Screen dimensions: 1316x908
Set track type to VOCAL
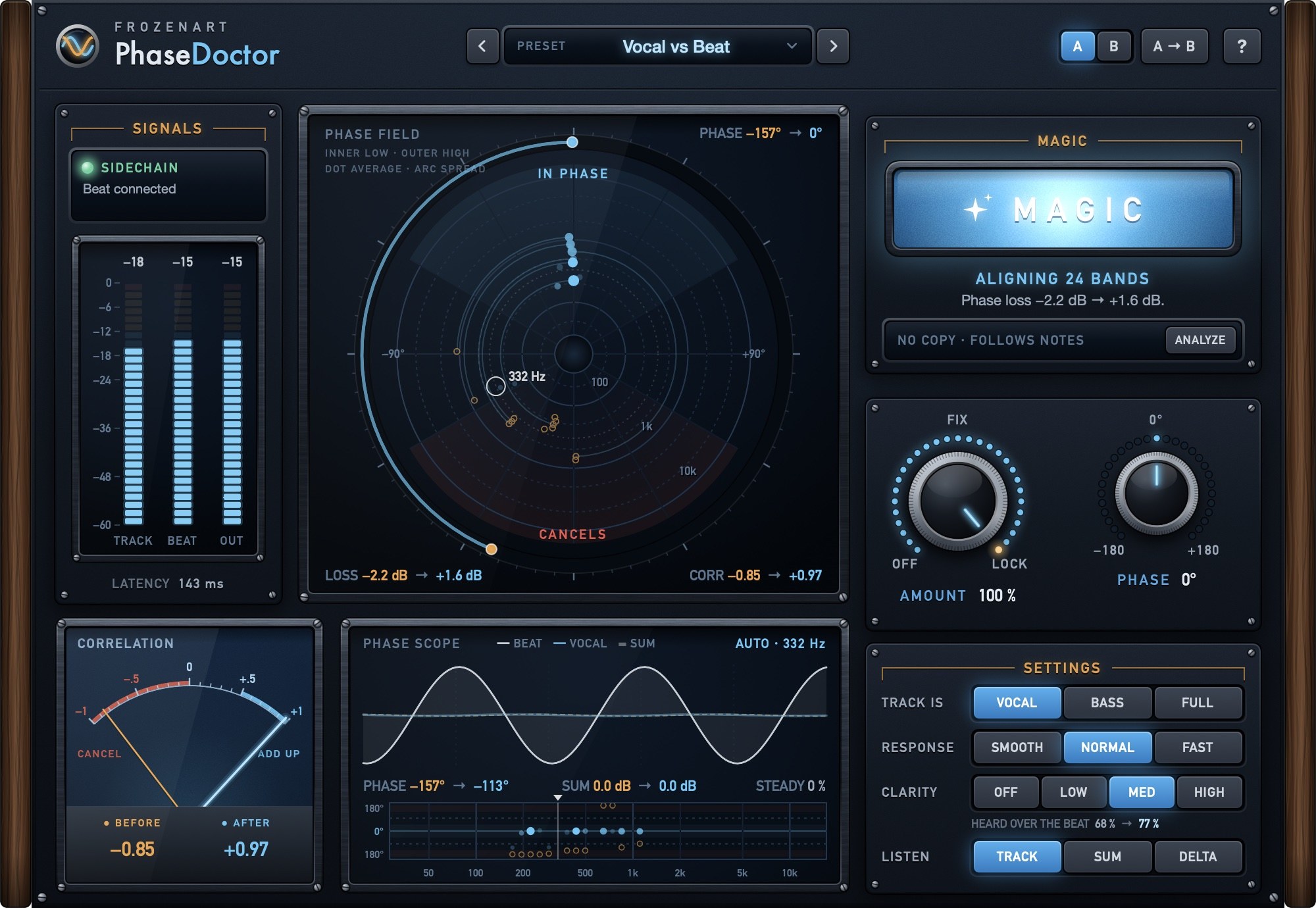point(1017,703)
